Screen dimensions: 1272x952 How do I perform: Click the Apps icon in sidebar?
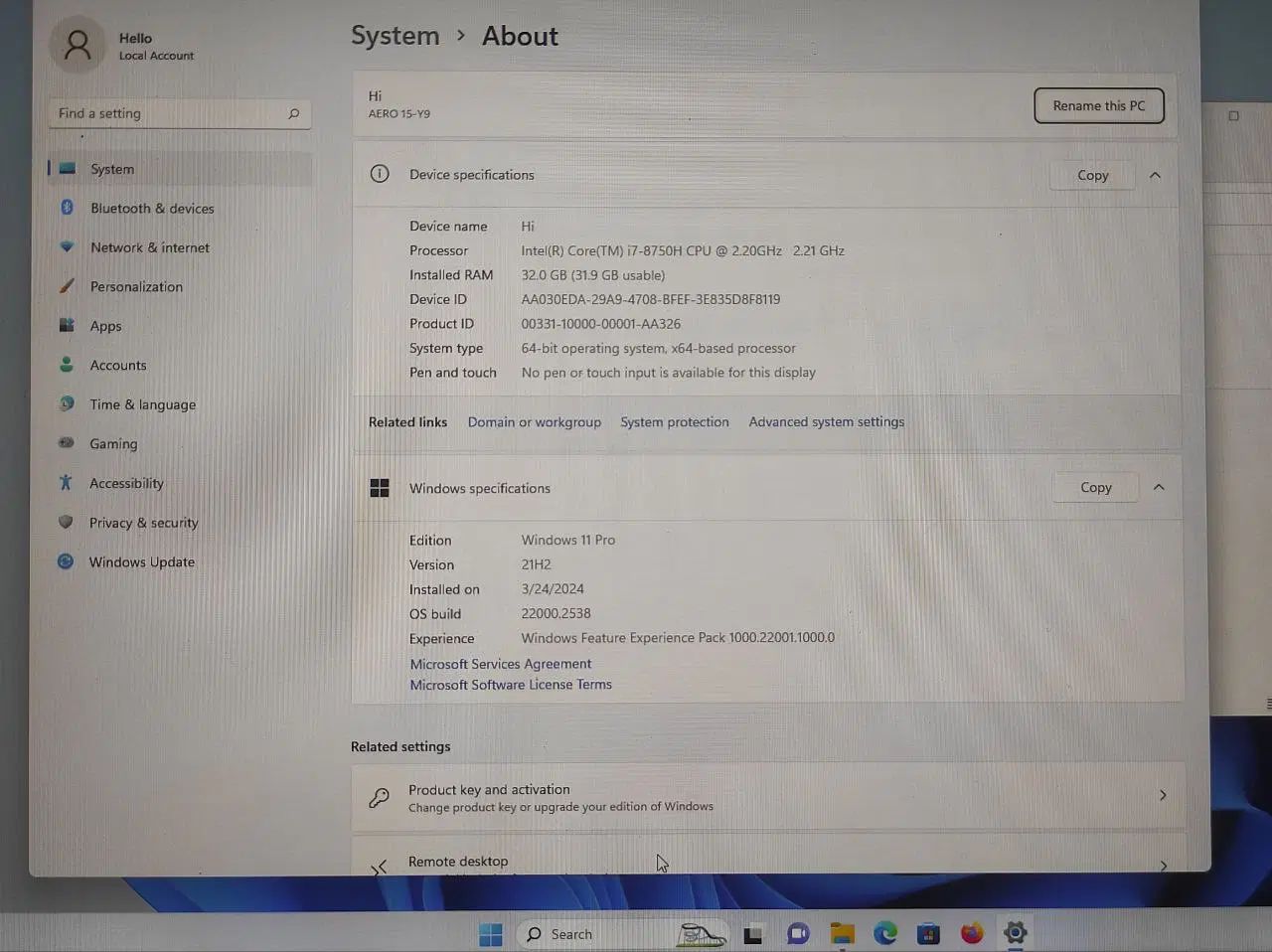(x=67, y=325)
